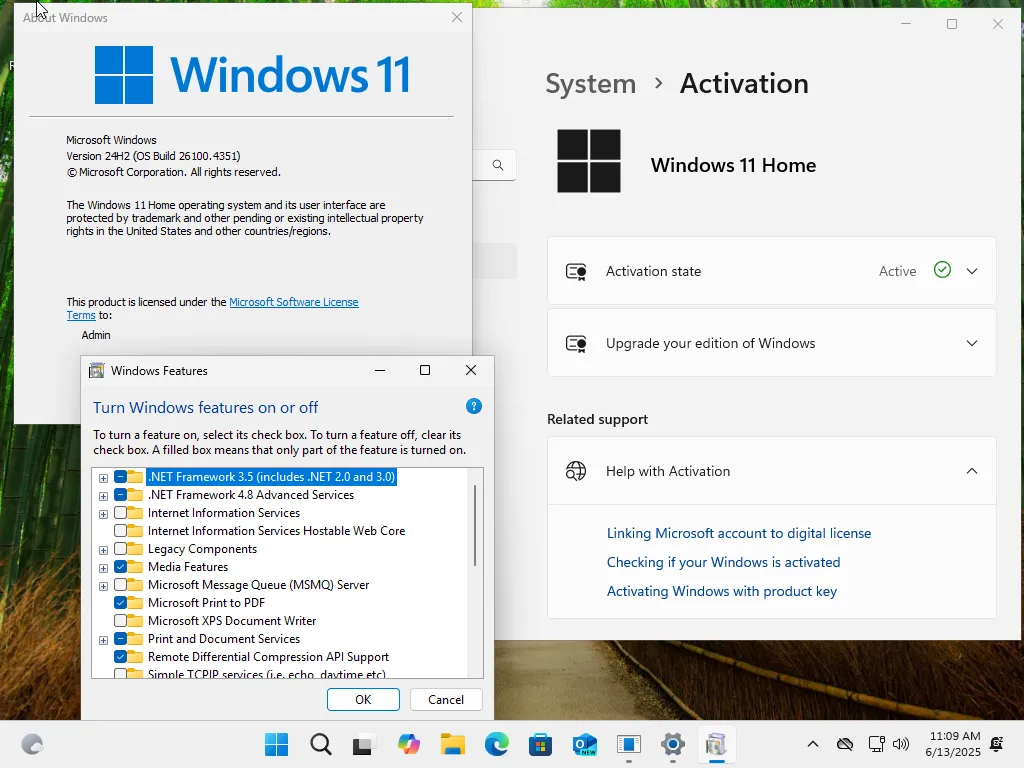Viewport: 1024px width, 768px height.
Task: Open Microsoft Store from the taskbar
Action: coord(541,744)
